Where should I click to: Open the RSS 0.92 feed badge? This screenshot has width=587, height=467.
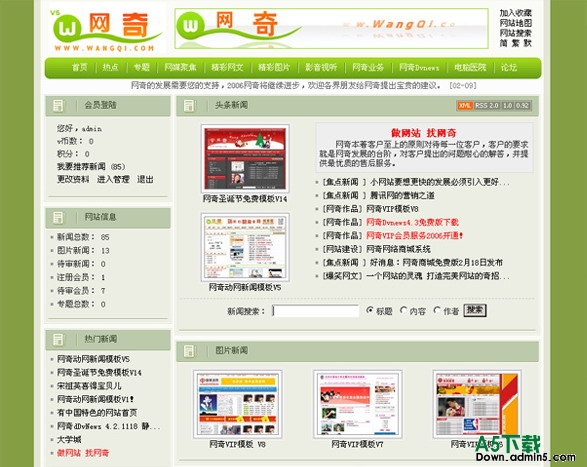pos(522,106)
